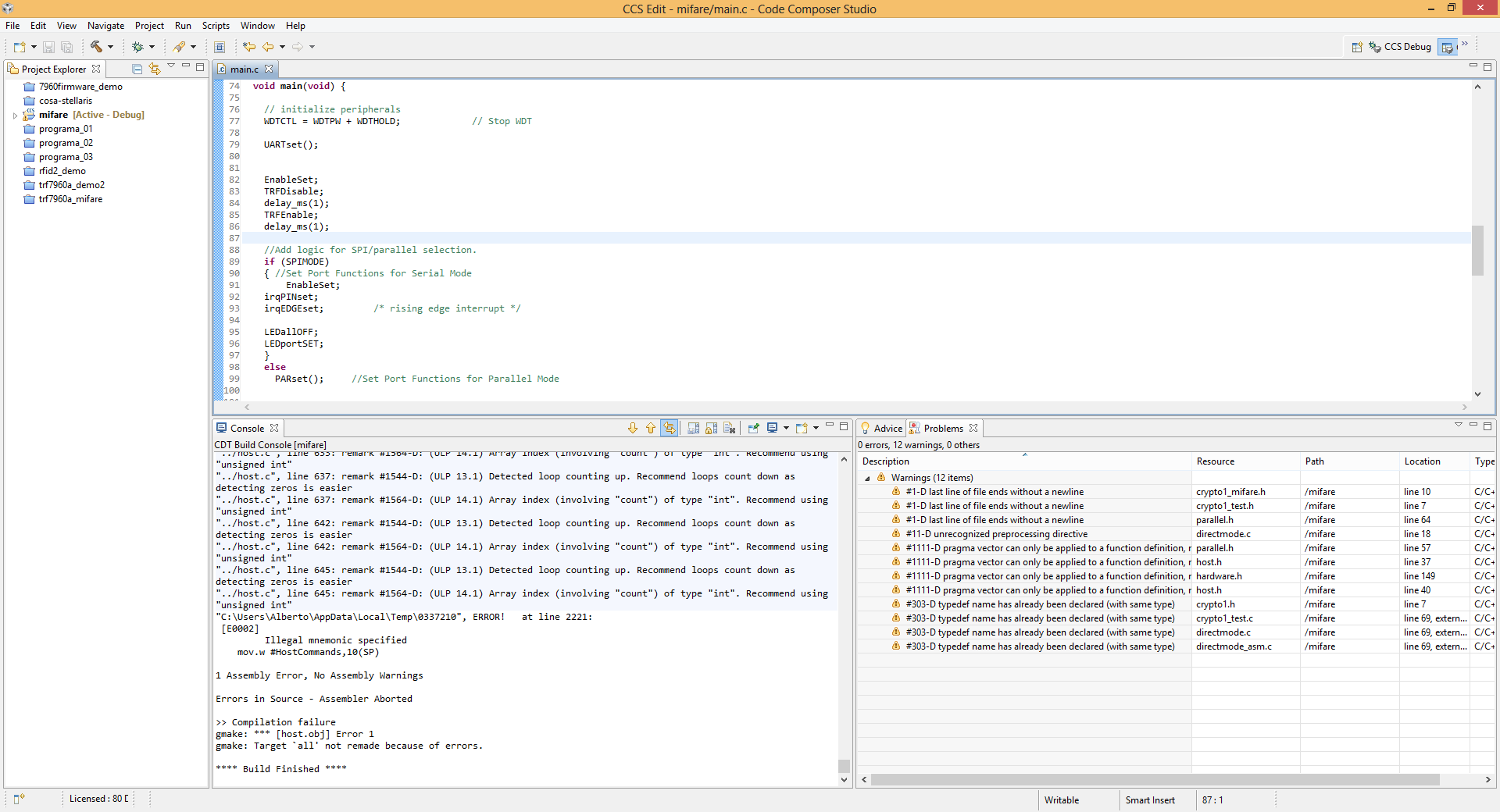Collapse the Warnings (12 items) group
Image resolution: width=1500 pixels, height=812 pixels.
click(867, 478)
